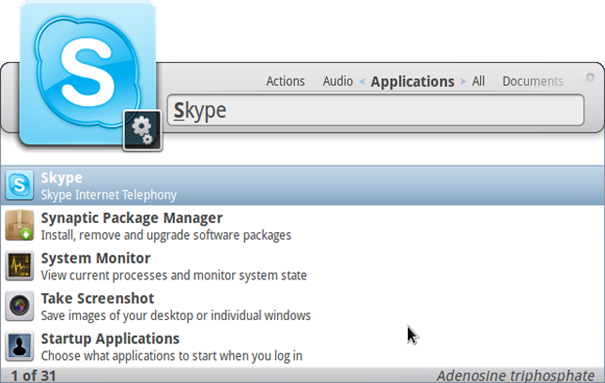
Task: Click the '1 of 31' result counter
Action: (33, 376)
